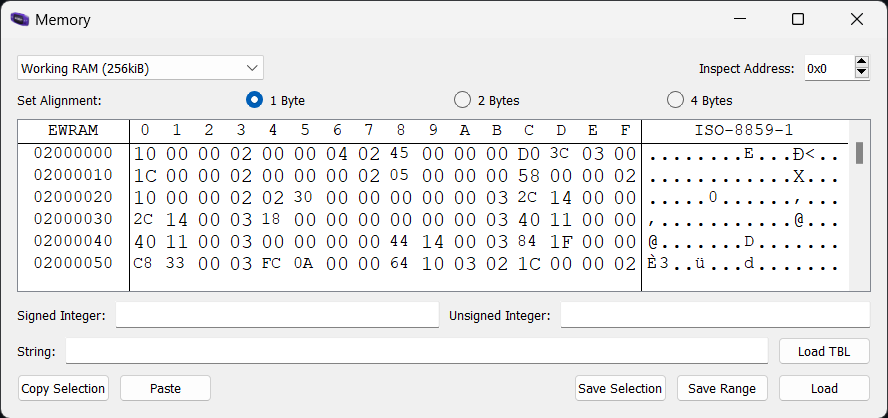Select first byte at address 02000000

click(x=145, y=153)
